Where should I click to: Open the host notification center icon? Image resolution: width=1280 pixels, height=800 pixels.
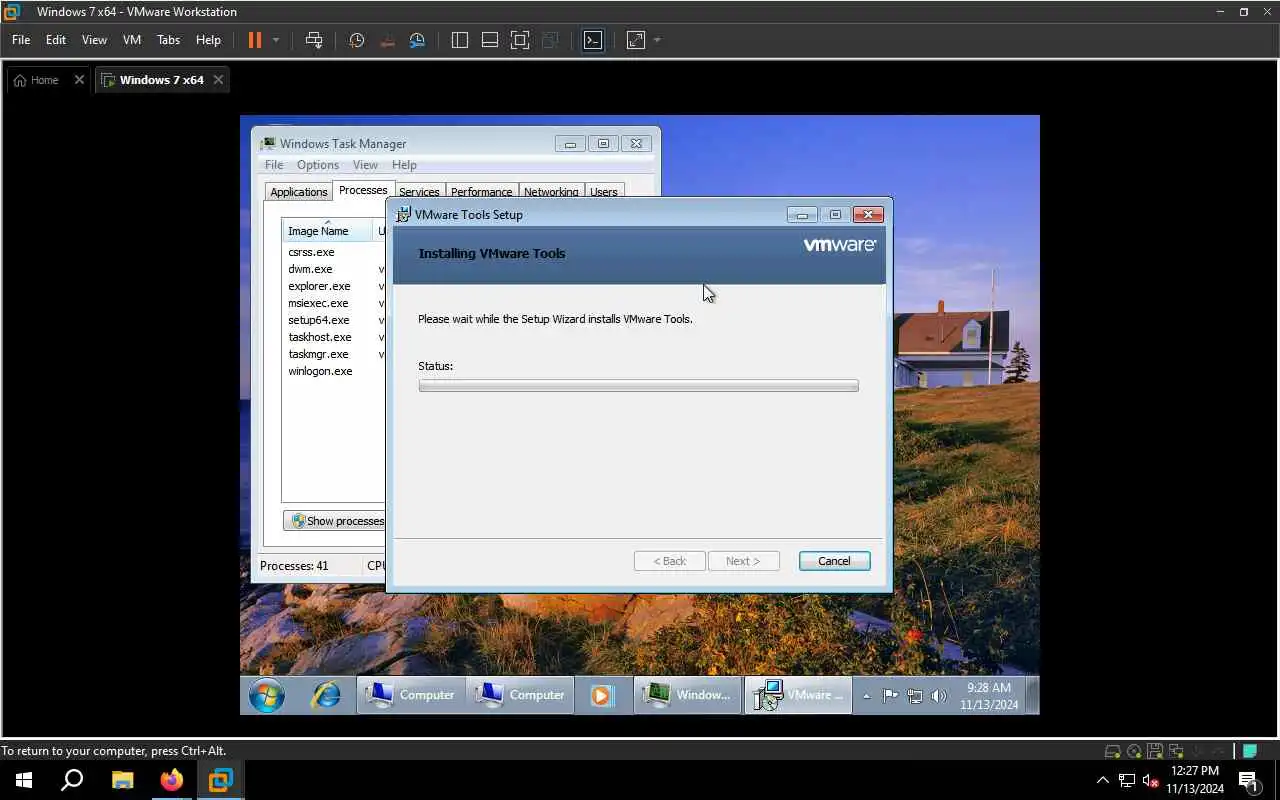(1248, 780)
